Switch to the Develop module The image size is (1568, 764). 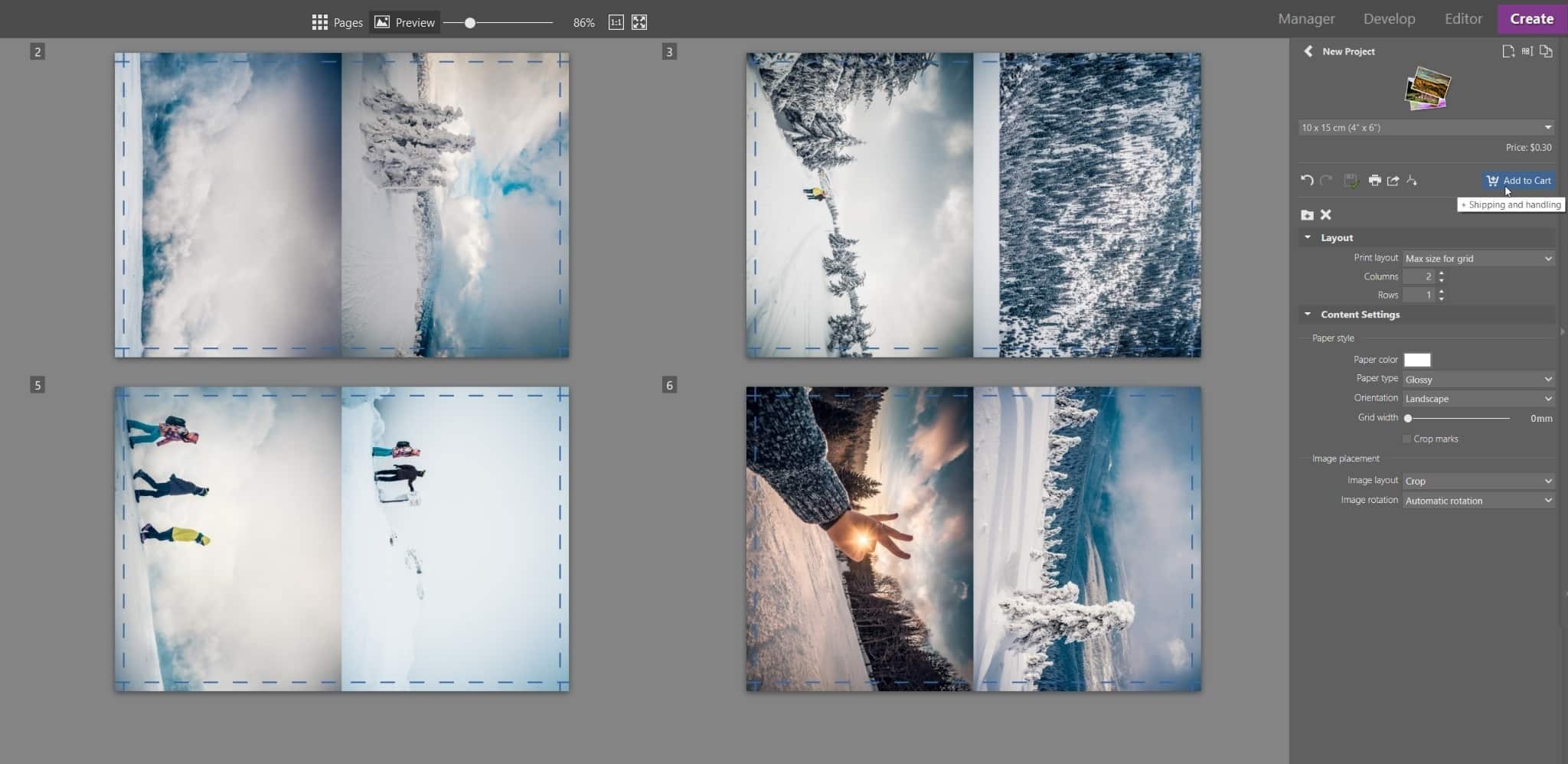tap(1389, 18)
